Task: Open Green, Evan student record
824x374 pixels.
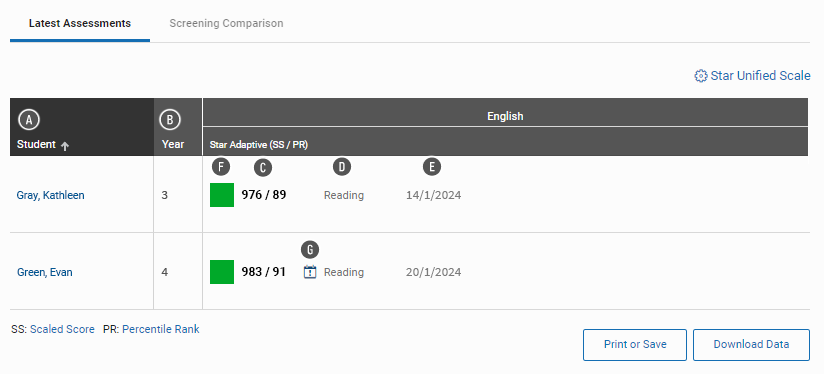Action: click(x=45, y=272)
